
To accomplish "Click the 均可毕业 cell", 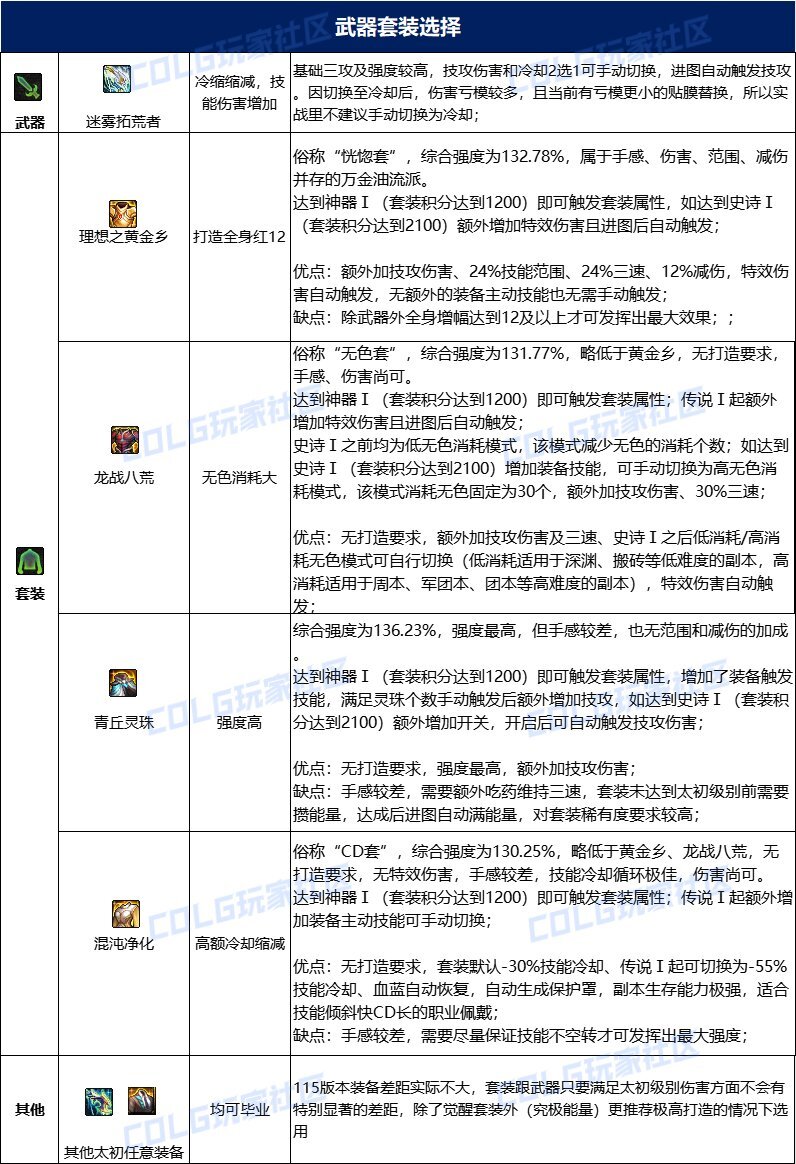I will tap(239, 1109).
